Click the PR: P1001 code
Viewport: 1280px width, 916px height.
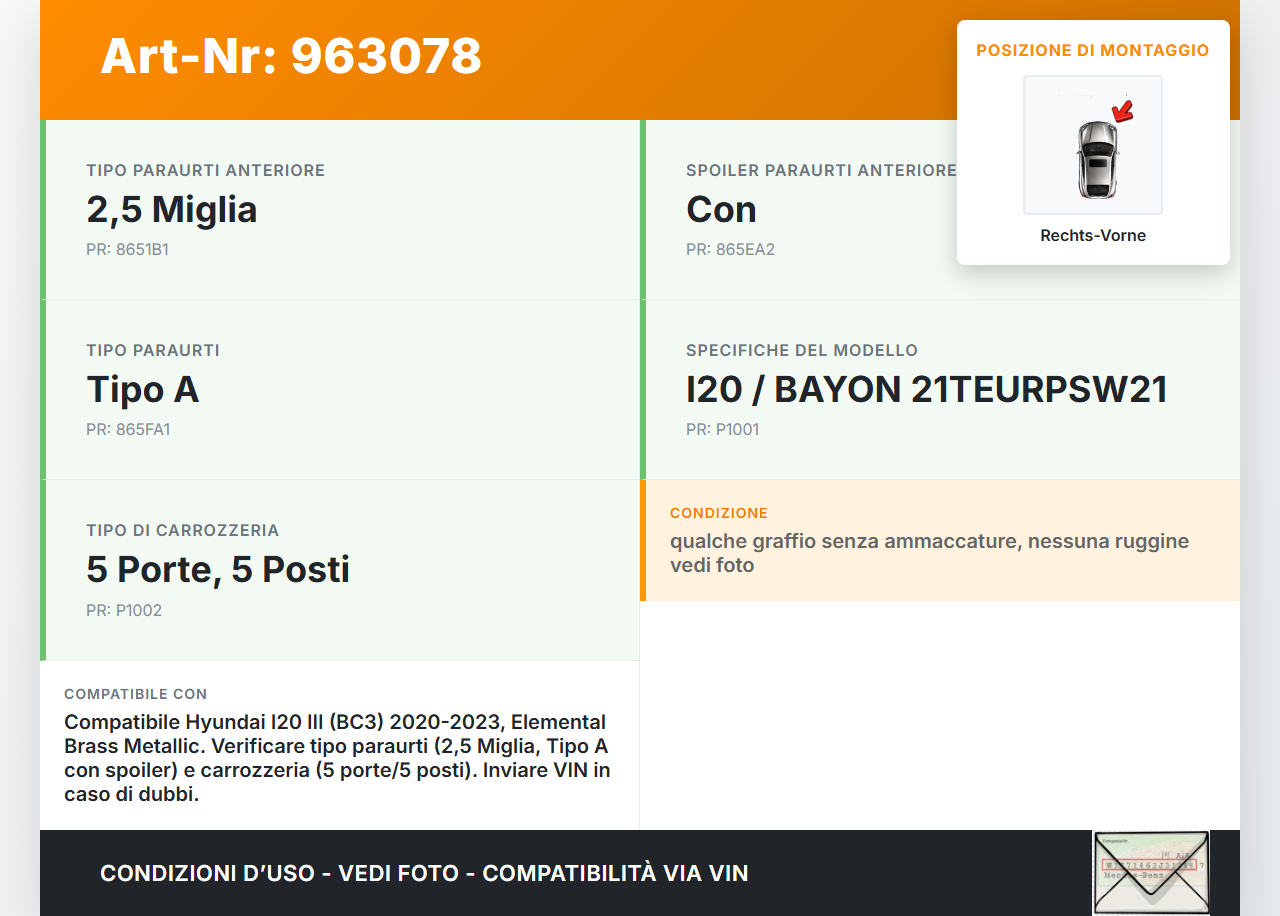[x=722, y=430]
